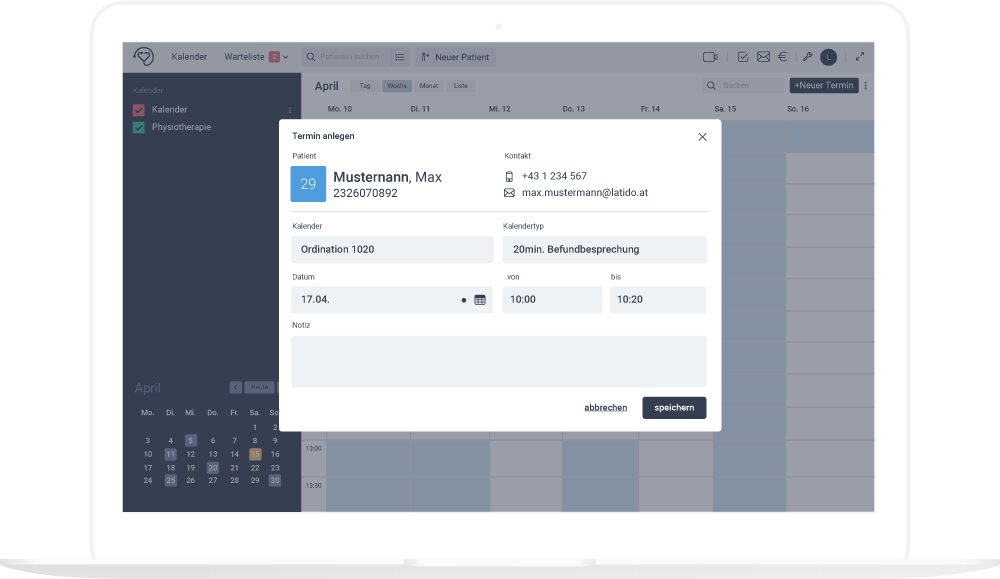Toggle fullscreen with the expand arrows icon
The height and width of the screenshot is (579, 1000).
[860, 57]
